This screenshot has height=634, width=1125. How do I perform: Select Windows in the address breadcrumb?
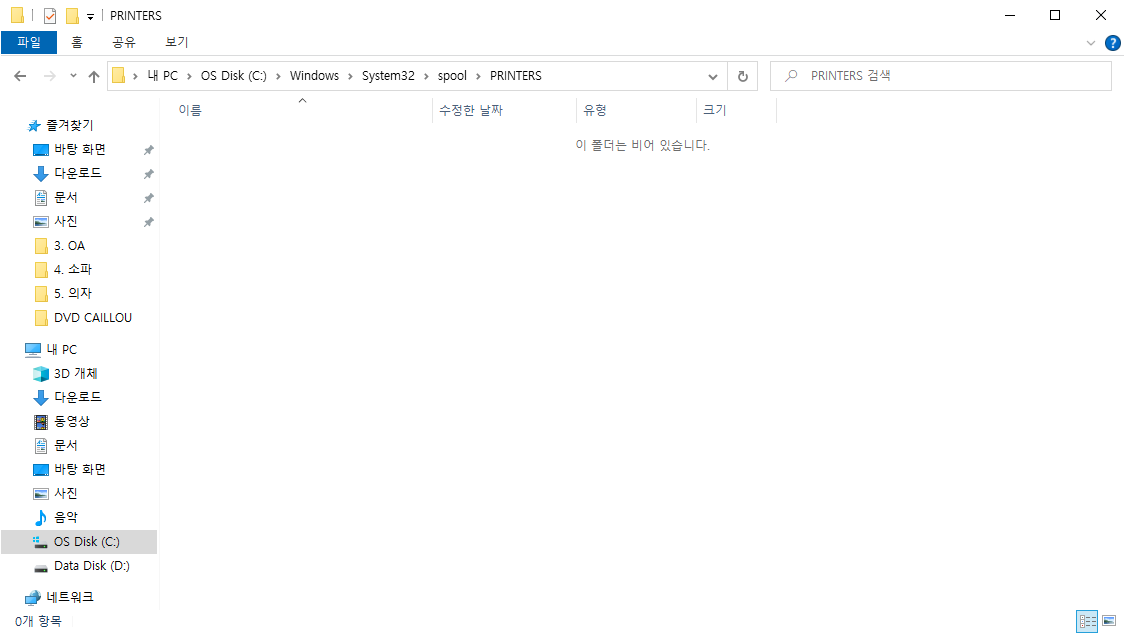pos(314,76)
